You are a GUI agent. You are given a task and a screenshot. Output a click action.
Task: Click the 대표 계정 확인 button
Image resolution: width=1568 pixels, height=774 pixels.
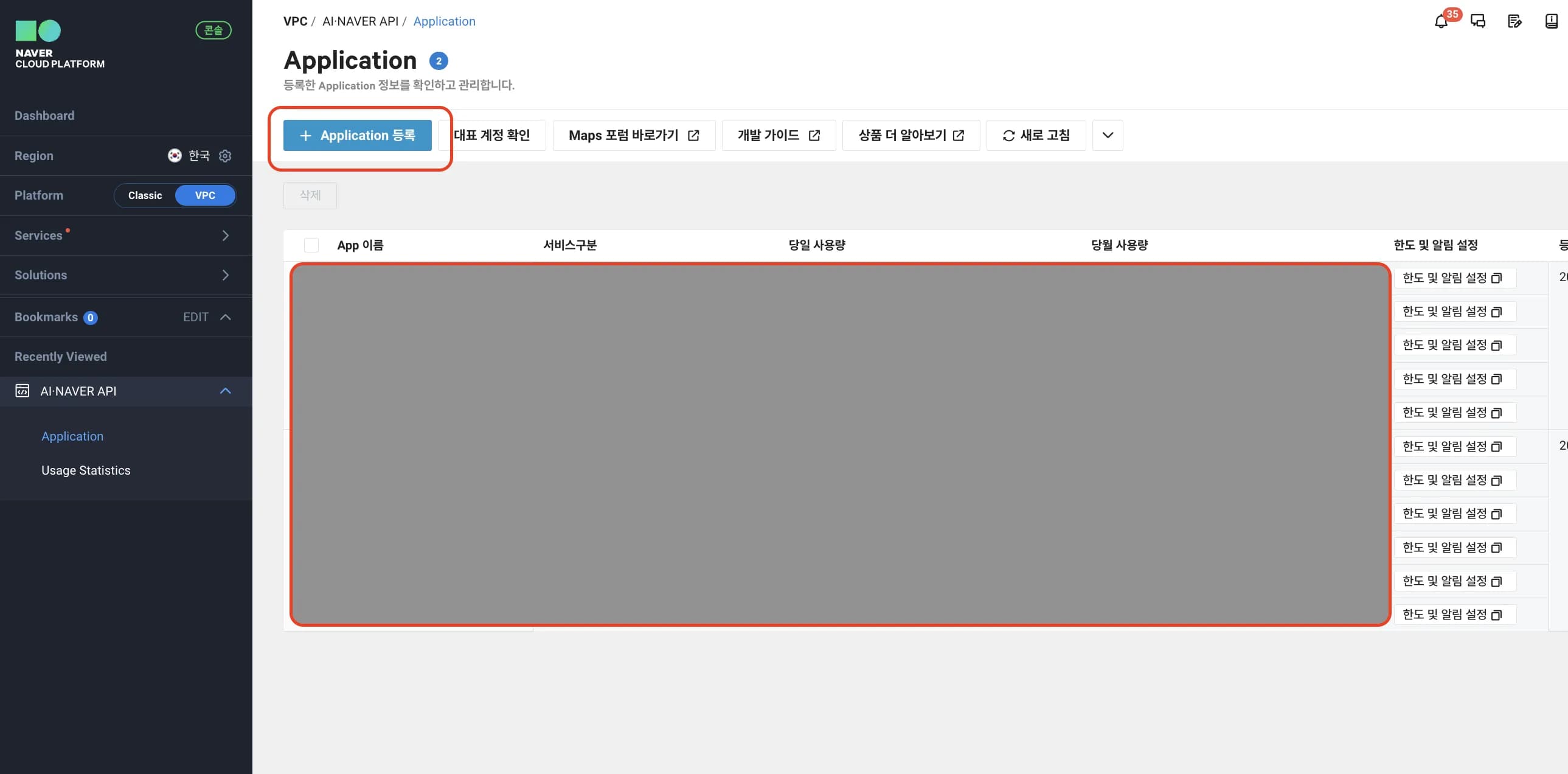click(x=492, y=135)
